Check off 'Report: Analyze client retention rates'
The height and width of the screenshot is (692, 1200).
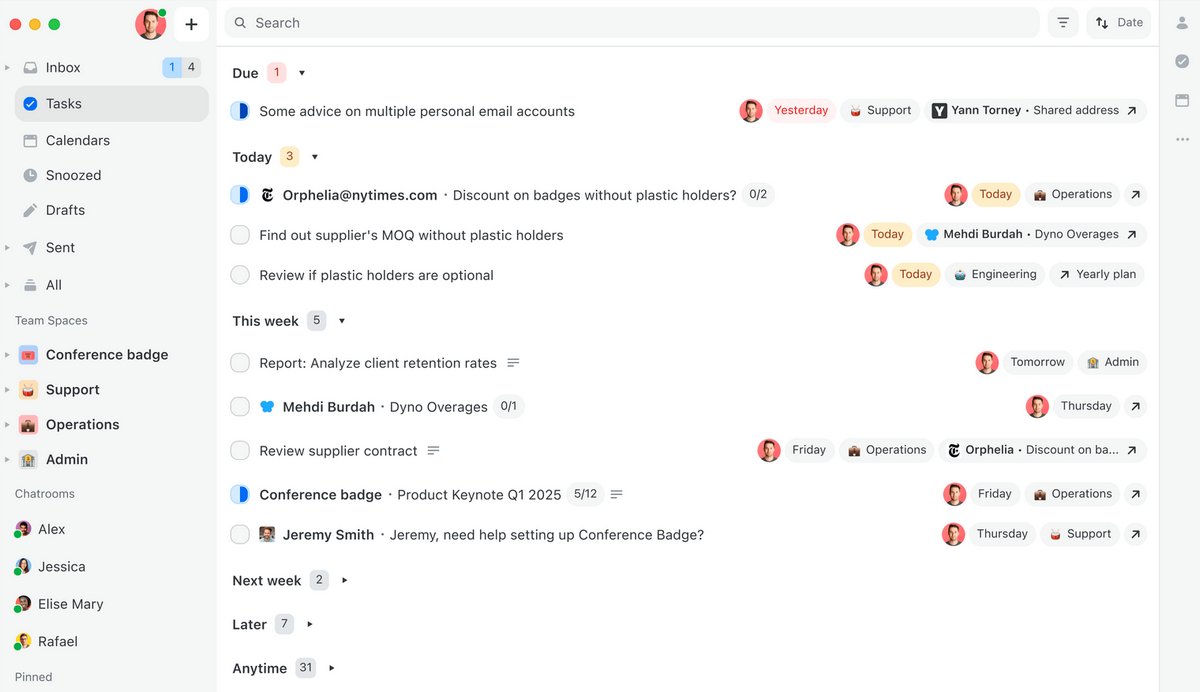coord(240,363)
